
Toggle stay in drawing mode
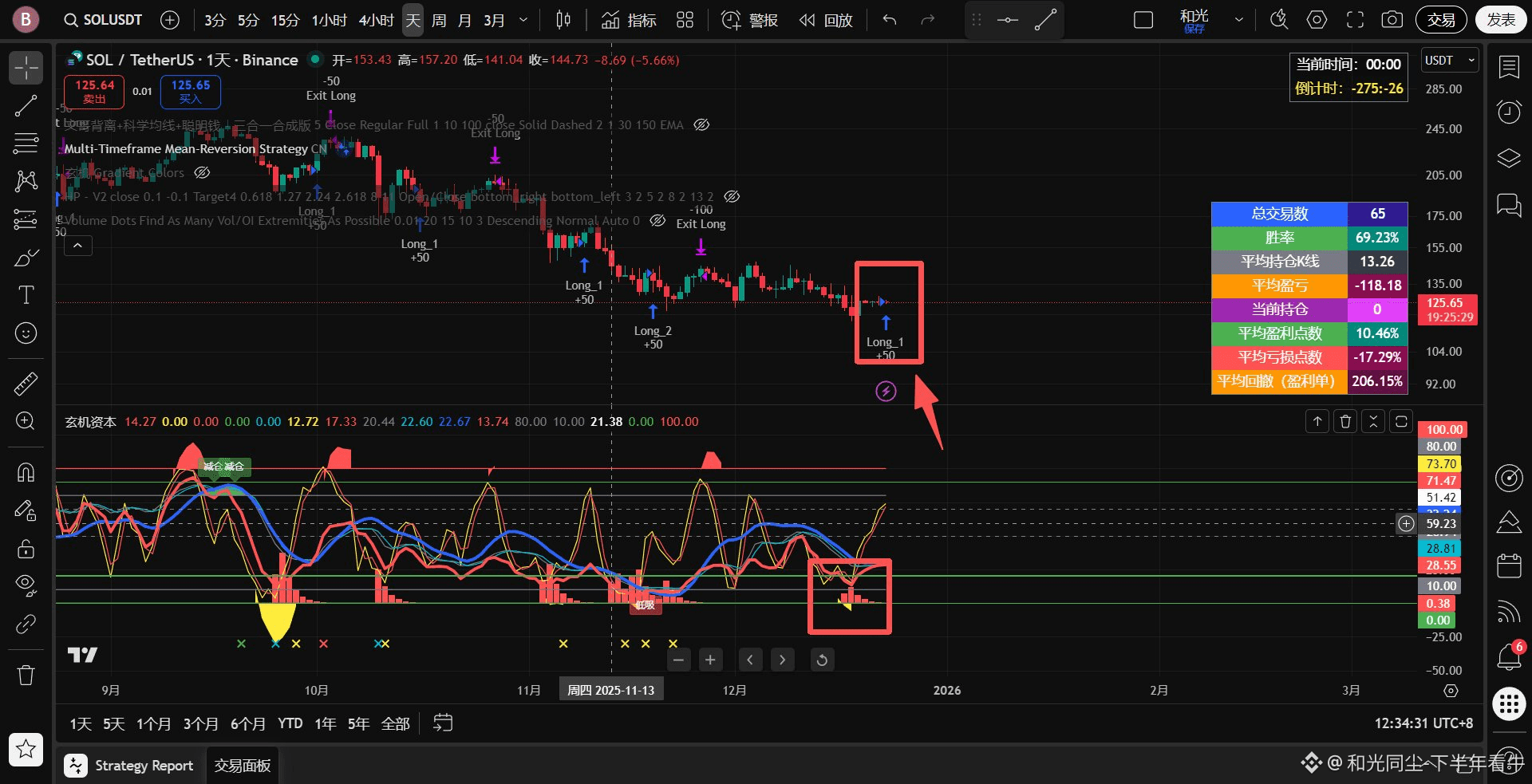click(x=26, y=510)
